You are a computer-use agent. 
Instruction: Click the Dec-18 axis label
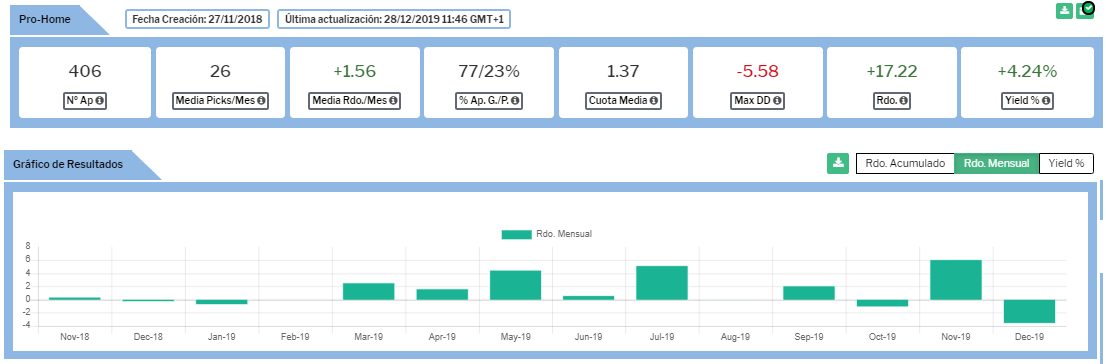pos(148,337)
